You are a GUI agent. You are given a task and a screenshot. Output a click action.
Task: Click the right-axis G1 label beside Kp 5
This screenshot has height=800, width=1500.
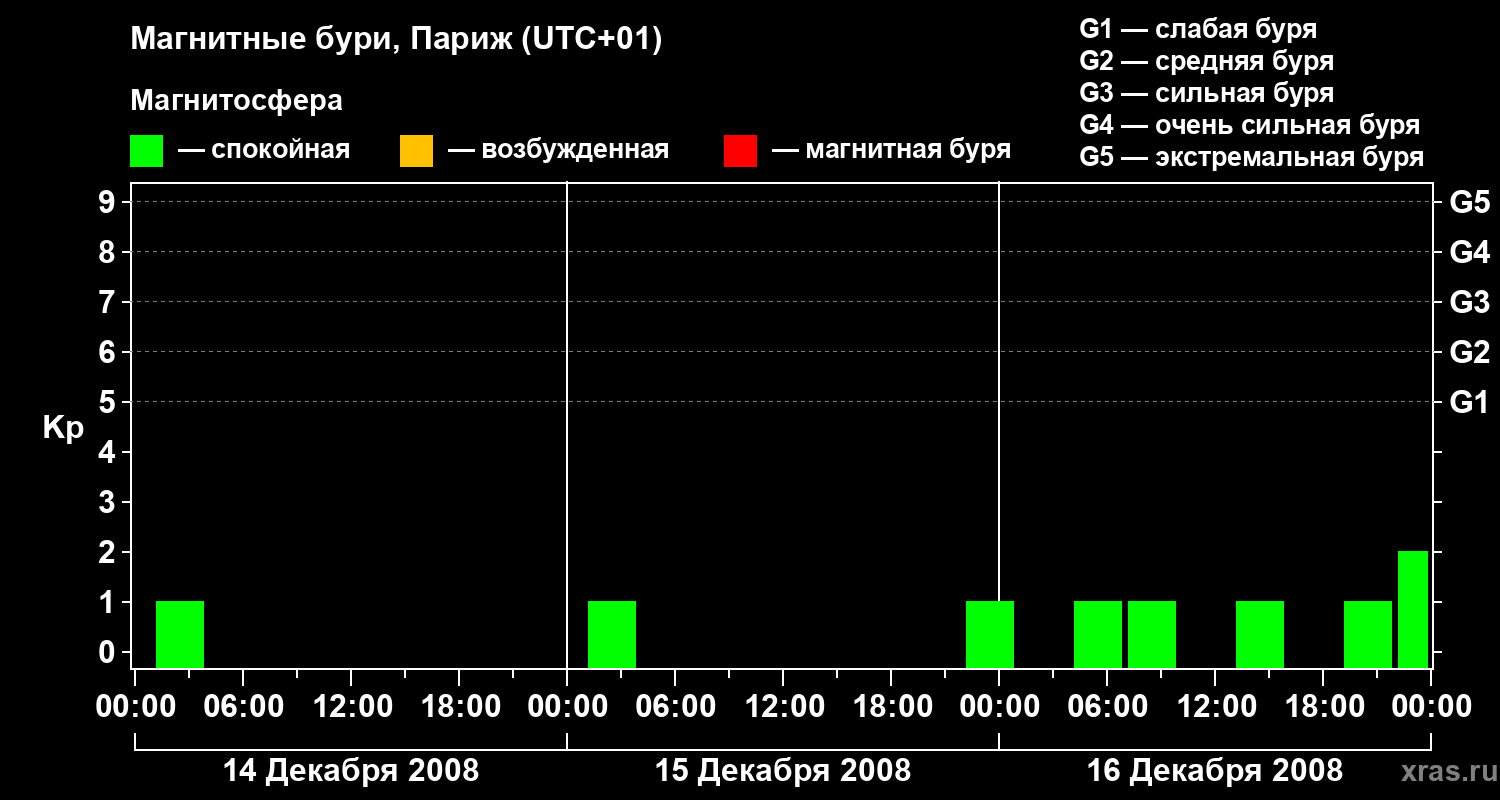1469,402
